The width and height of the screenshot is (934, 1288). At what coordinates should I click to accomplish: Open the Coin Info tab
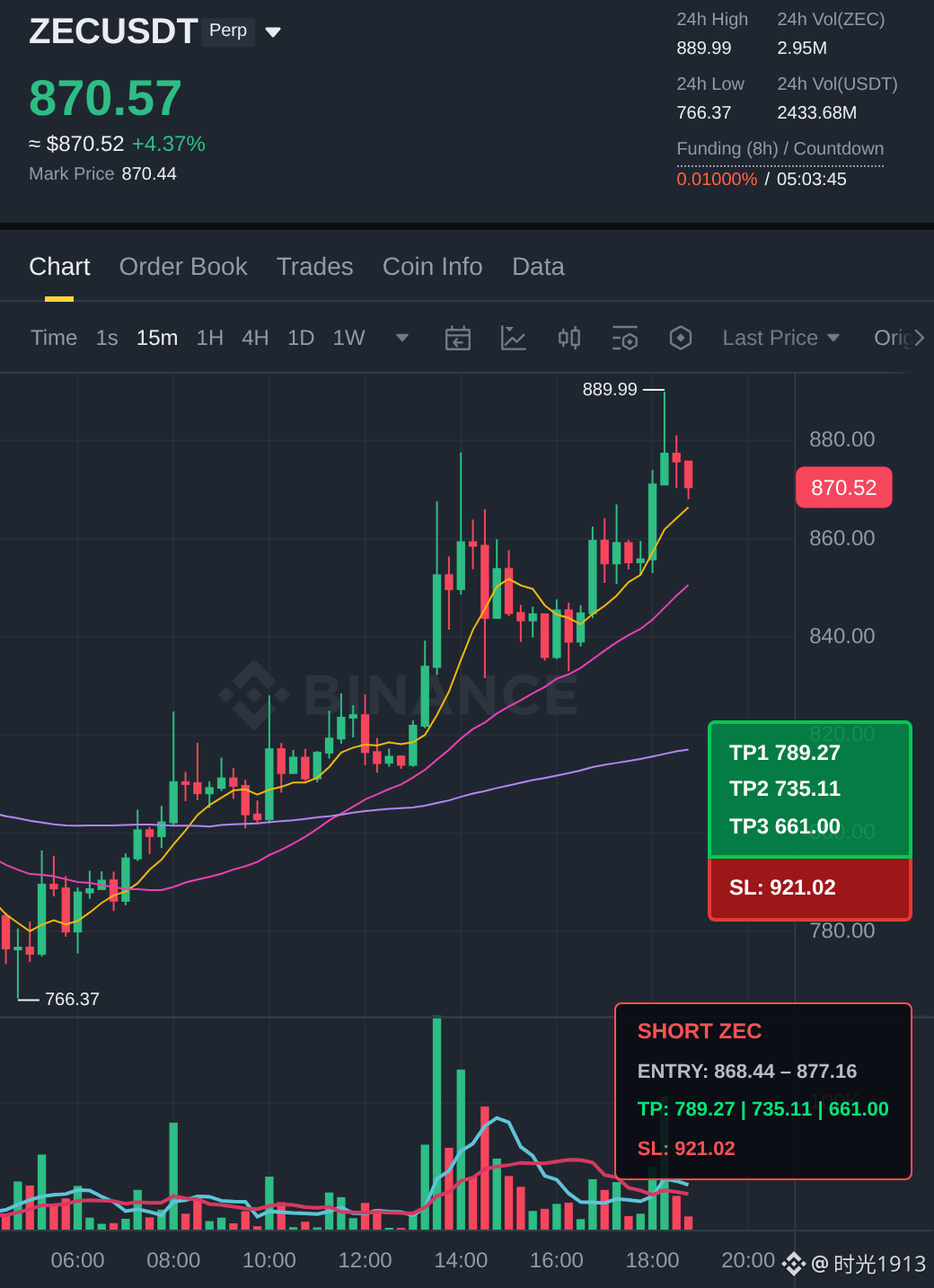pyautogui.click(x=432, y=267)
